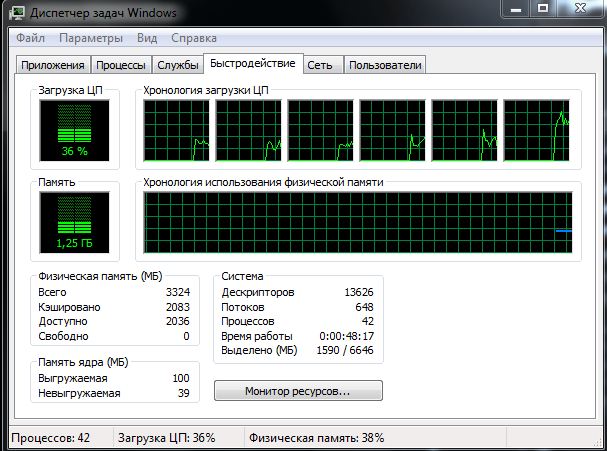Click the Время работы value 0:00:48:17
Screen dimensions: 607x451
346,336
